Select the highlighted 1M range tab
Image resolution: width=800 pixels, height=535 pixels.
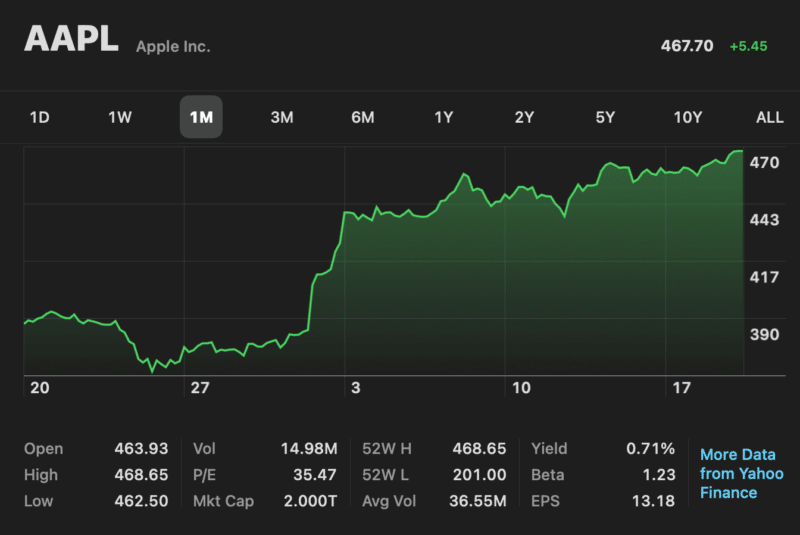pyautogui.click(x=201, y=117)
